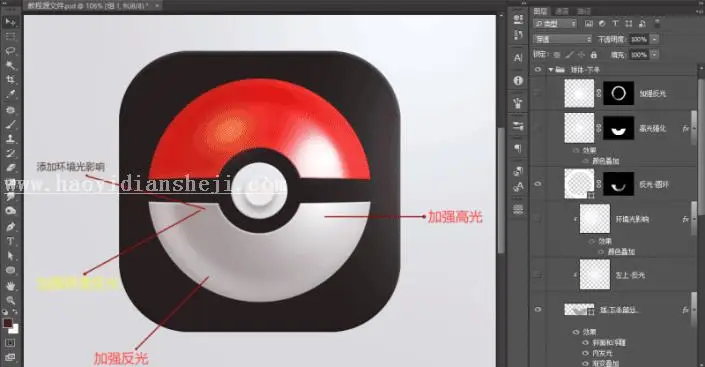Filter layers by smart object icon

pos(642,23)
